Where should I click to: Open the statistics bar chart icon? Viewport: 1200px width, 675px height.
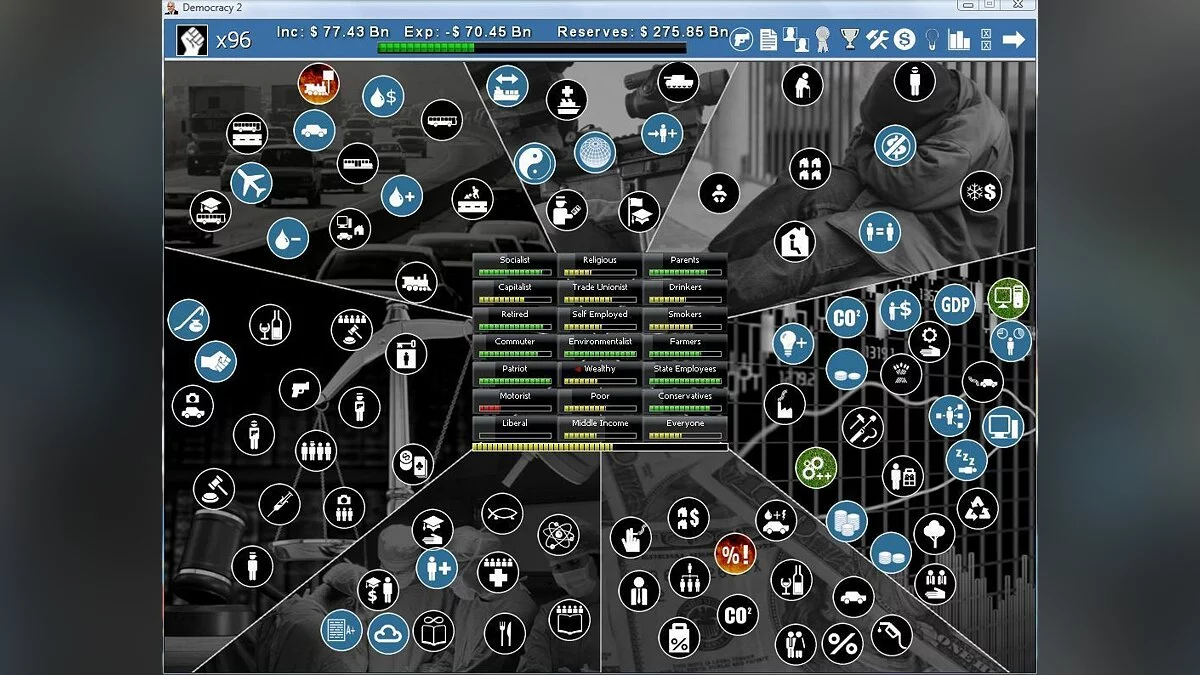pyautogui.click(x=959, y=40)
